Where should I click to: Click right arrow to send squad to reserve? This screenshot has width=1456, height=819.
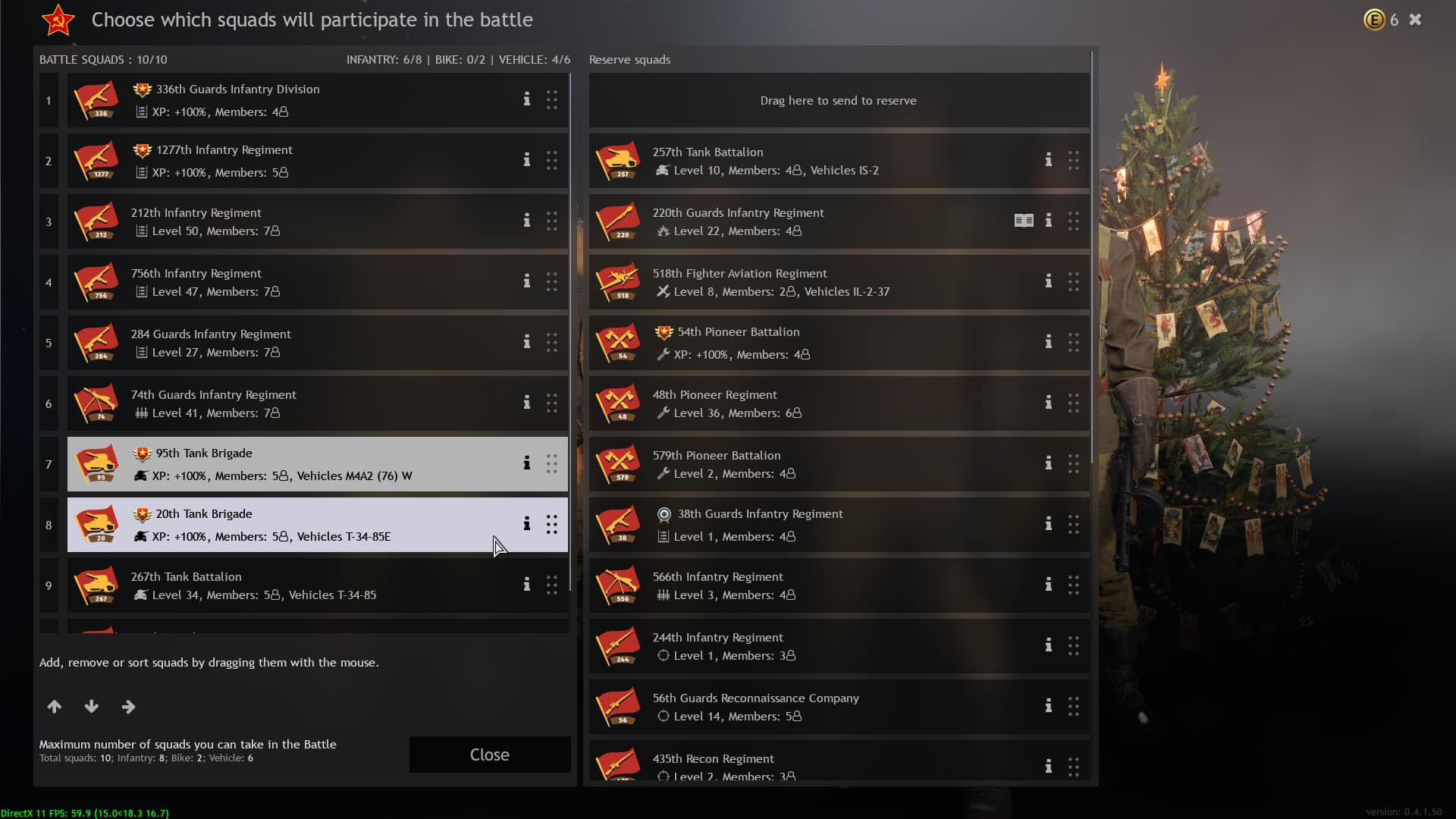tap(129, 707)
